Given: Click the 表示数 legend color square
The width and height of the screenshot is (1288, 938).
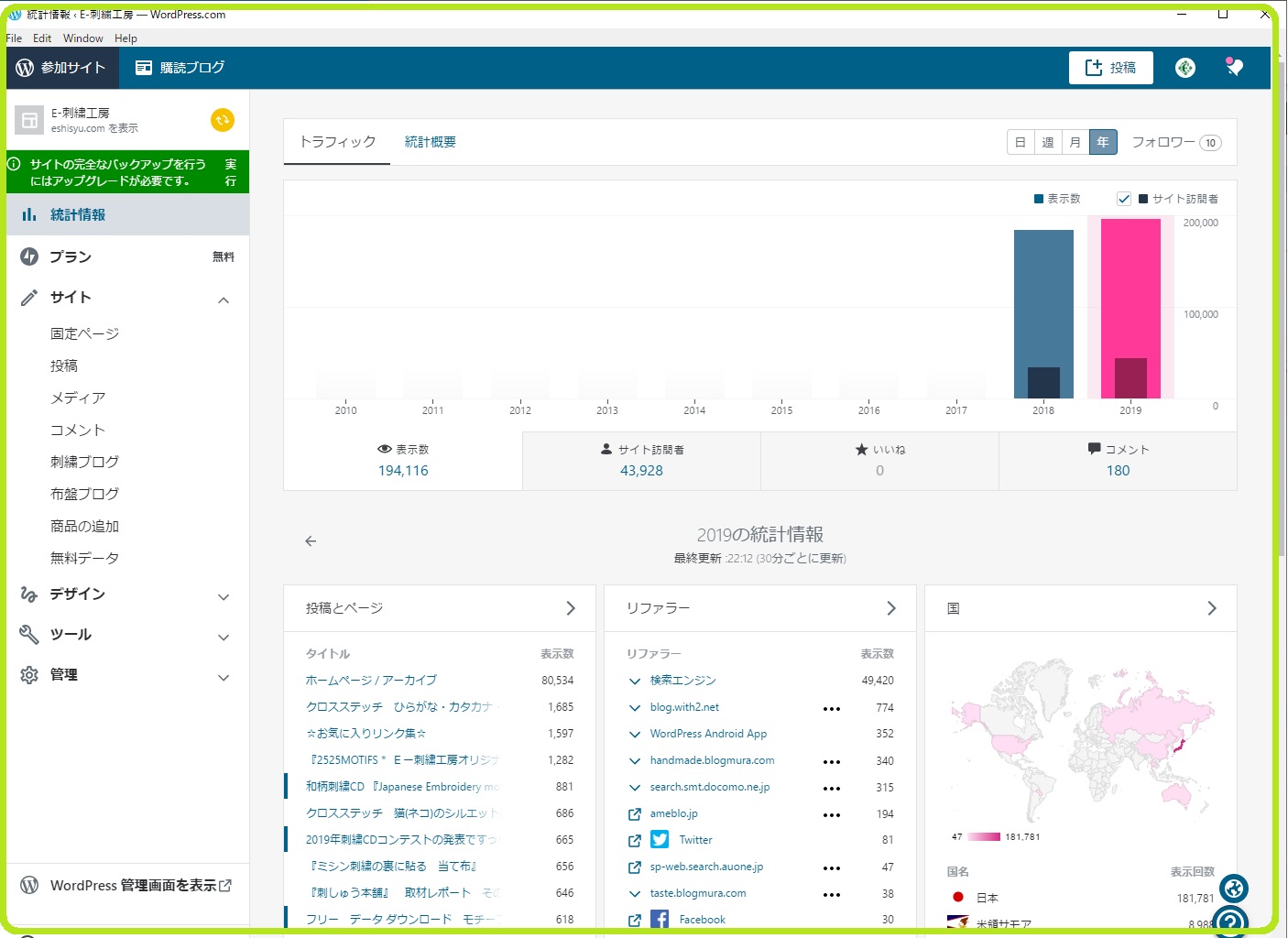Looking at the screenshot, I should pyautogui.click(x=1039, y=199).
